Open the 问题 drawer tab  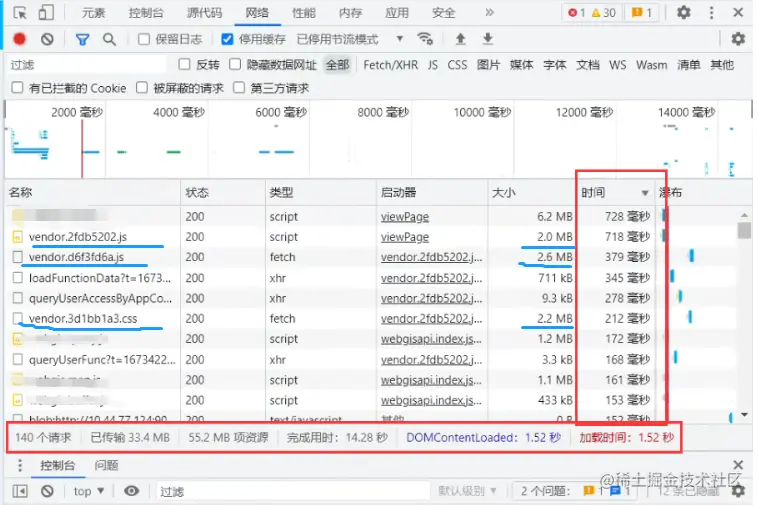(x=106, y=465)
